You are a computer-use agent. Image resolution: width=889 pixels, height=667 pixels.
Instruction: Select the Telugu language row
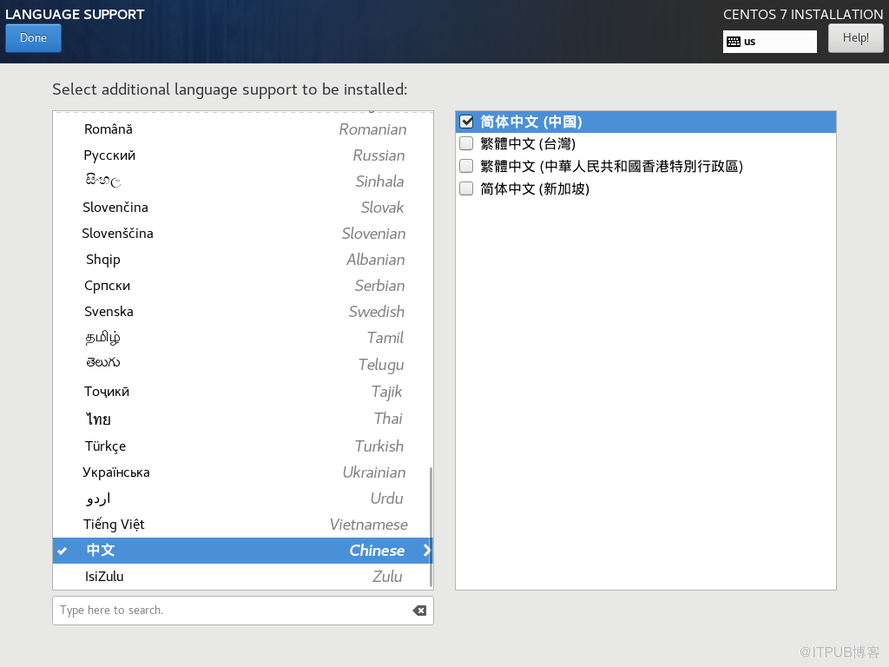(243, 364)
